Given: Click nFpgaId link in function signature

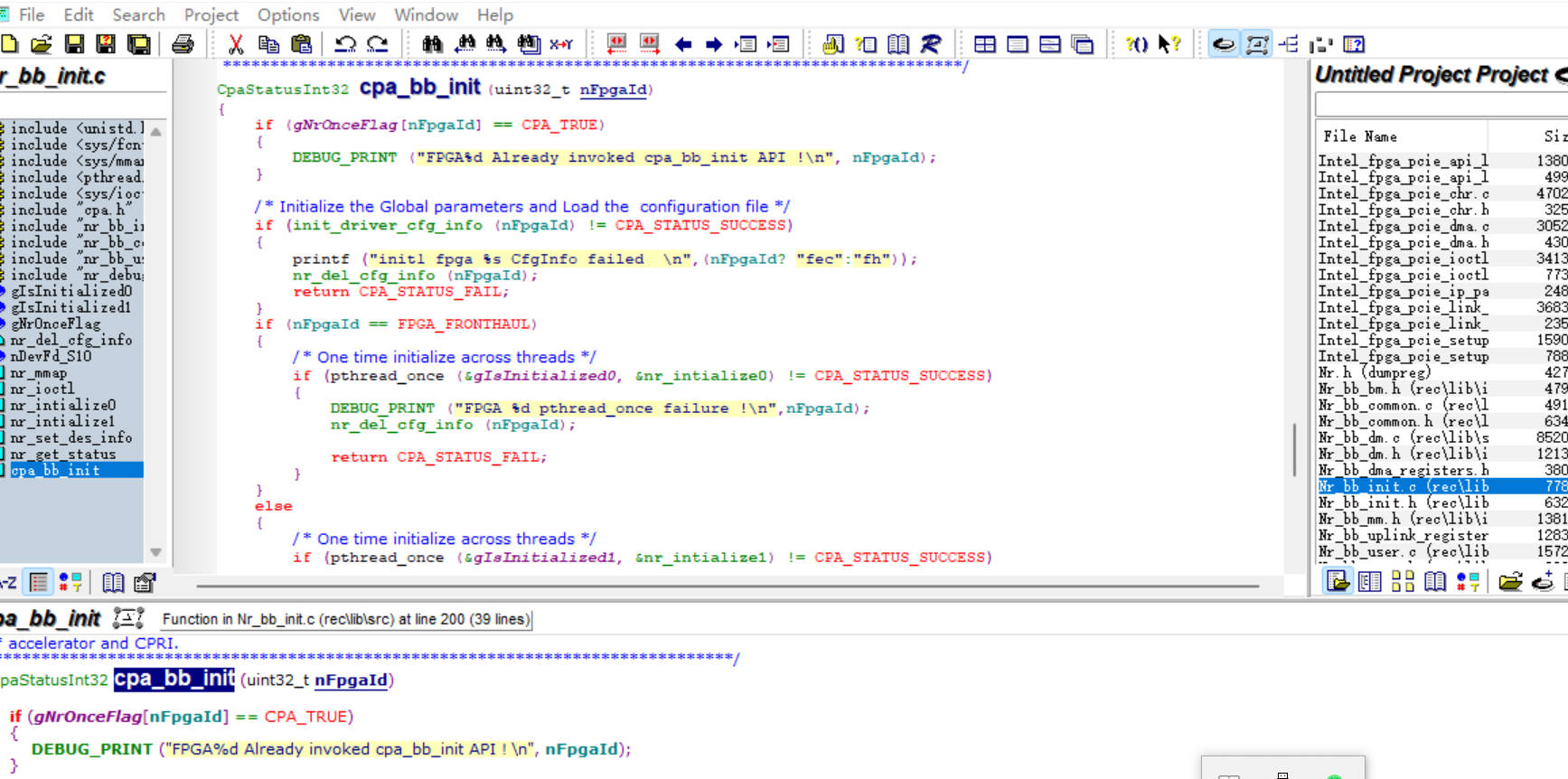Looking at the screenshot, I should 613,89.
